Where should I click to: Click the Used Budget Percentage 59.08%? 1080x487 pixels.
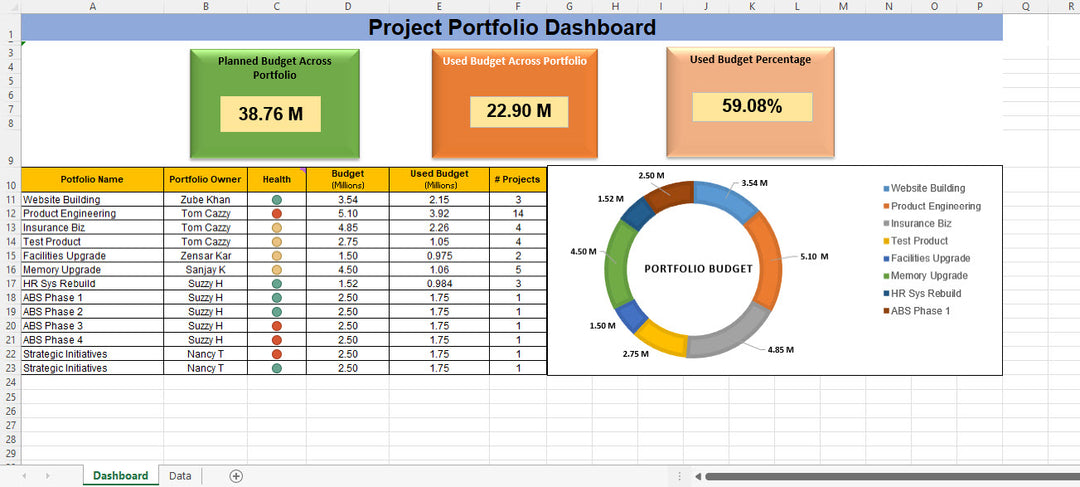(752, 107)
